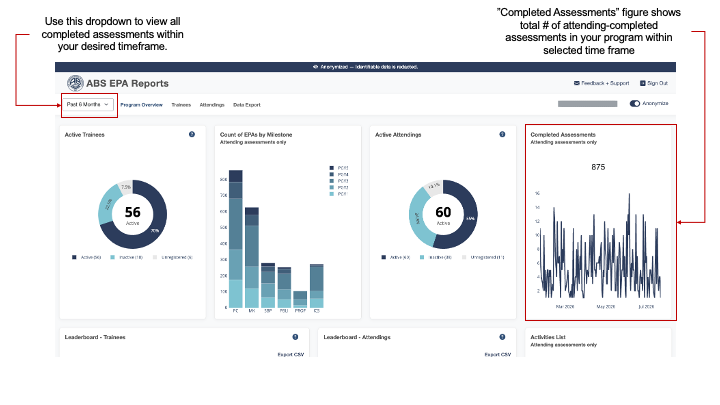
Task: Click the Count of EPAs by Milestone heading
Action: click(x=256, y=135)
